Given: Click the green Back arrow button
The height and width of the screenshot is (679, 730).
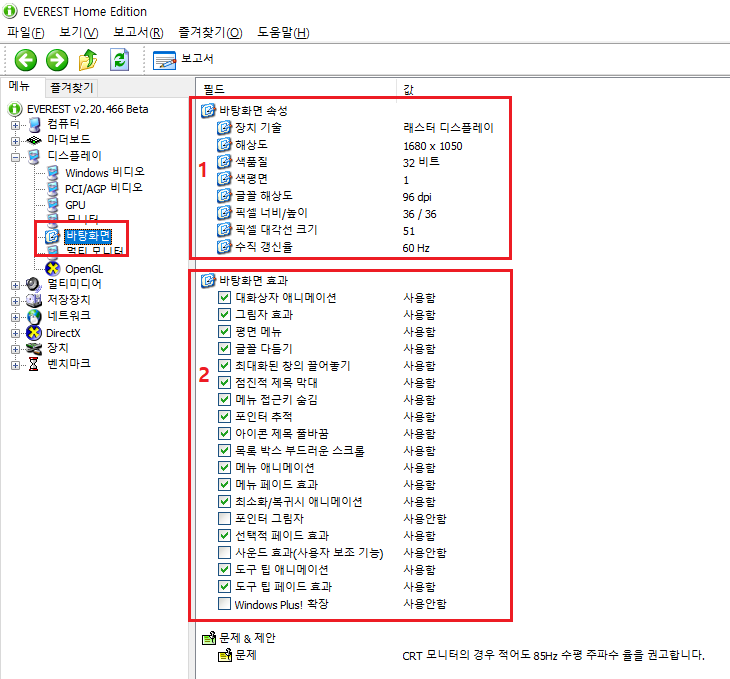Looking at the screenshot, I should click(x=26, y=60).
